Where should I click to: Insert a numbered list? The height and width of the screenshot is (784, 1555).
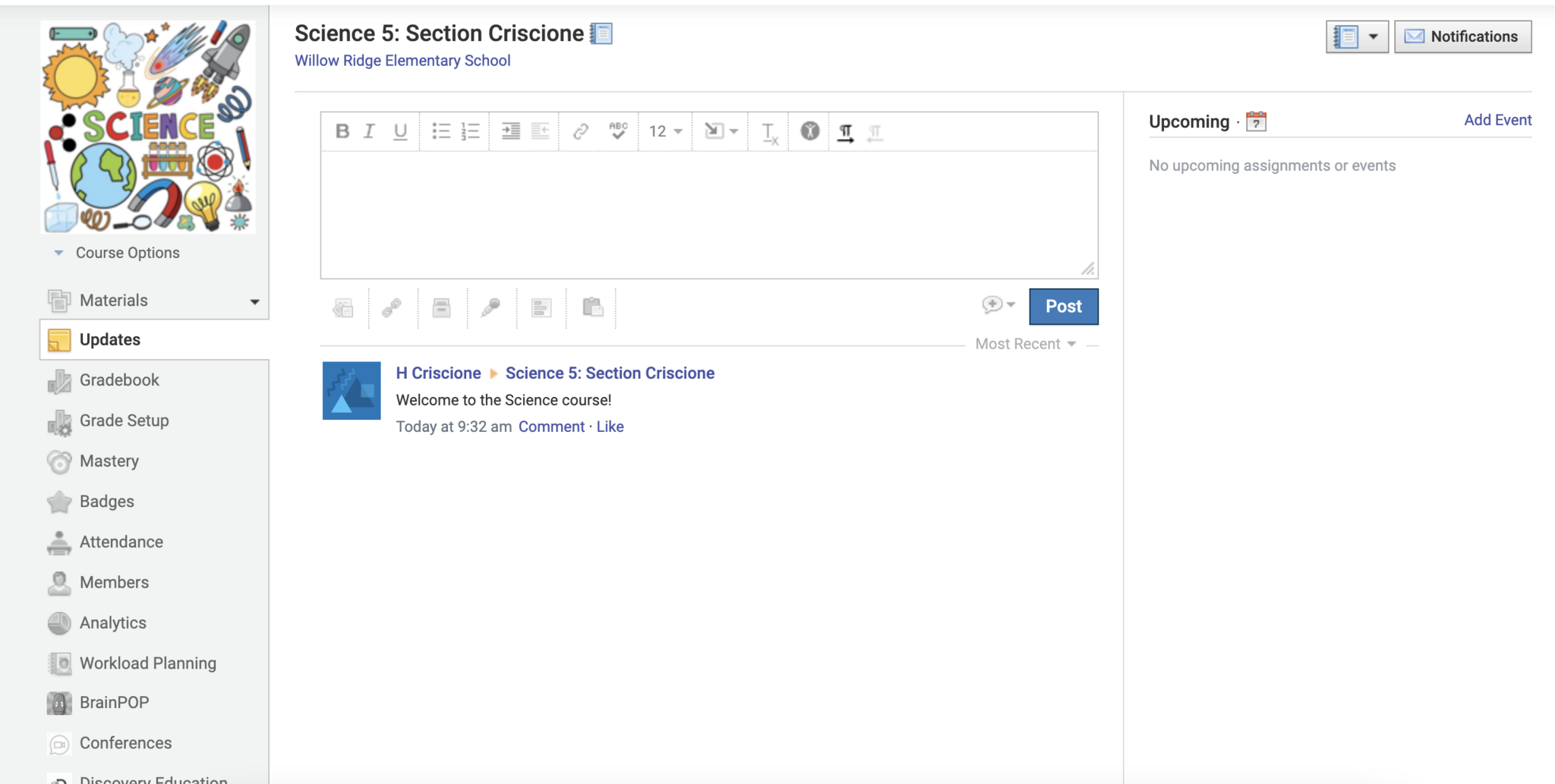[x=471, y=131]
